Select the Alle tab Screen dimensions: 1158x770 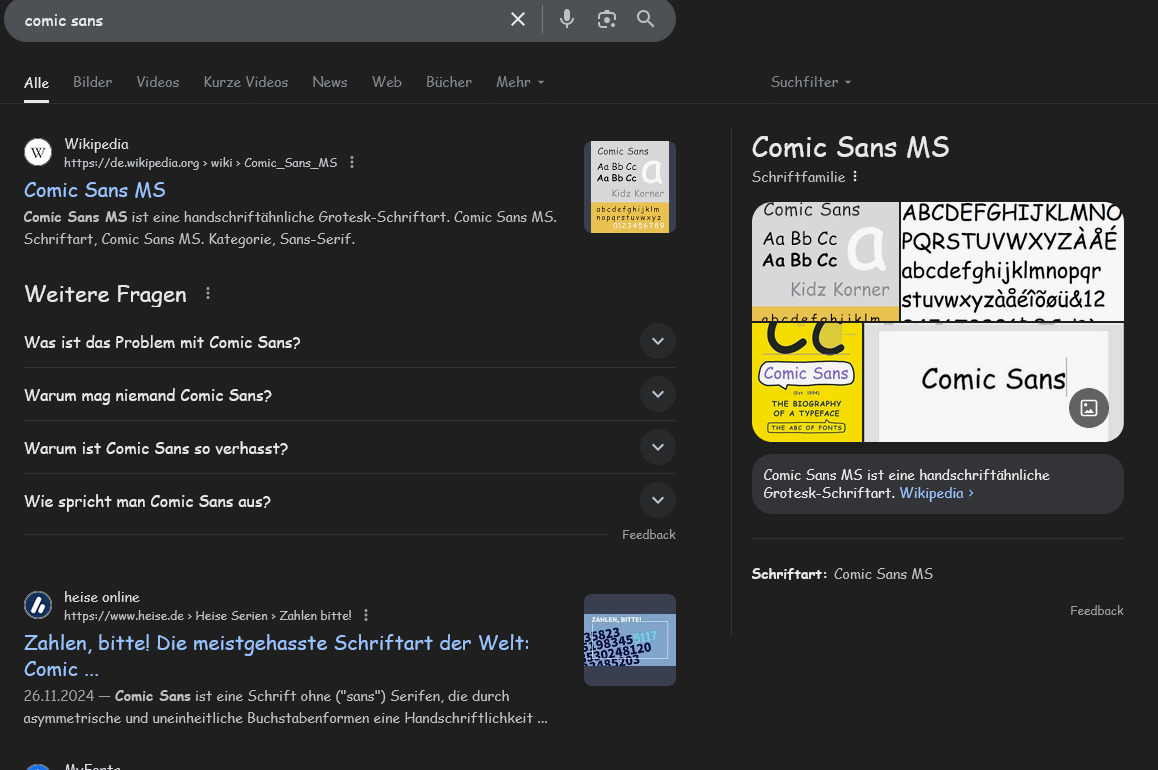(36, 83)
